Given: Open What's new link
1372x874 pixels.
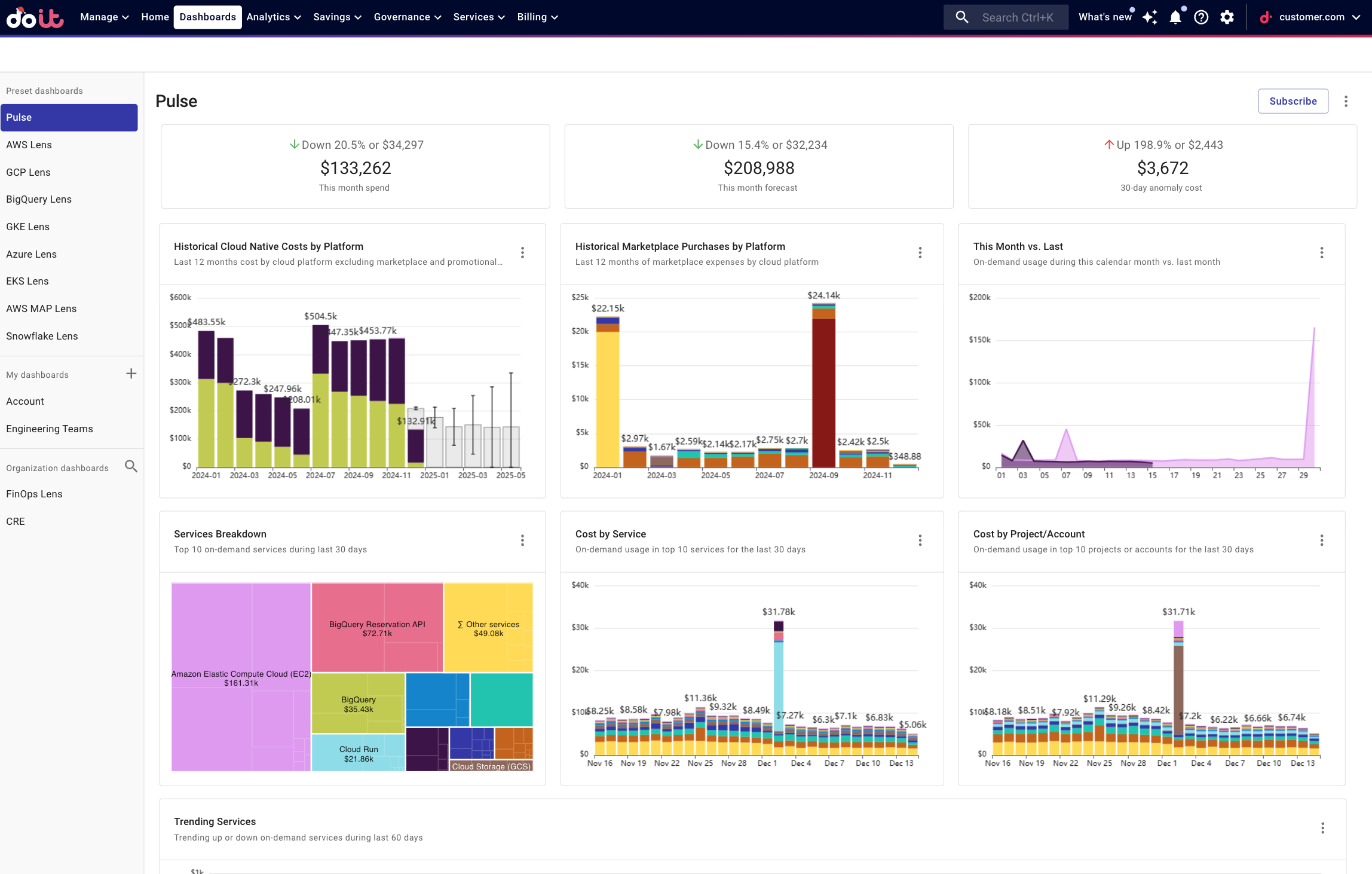Looking at the screenshot, I should tap(1105, 17).
